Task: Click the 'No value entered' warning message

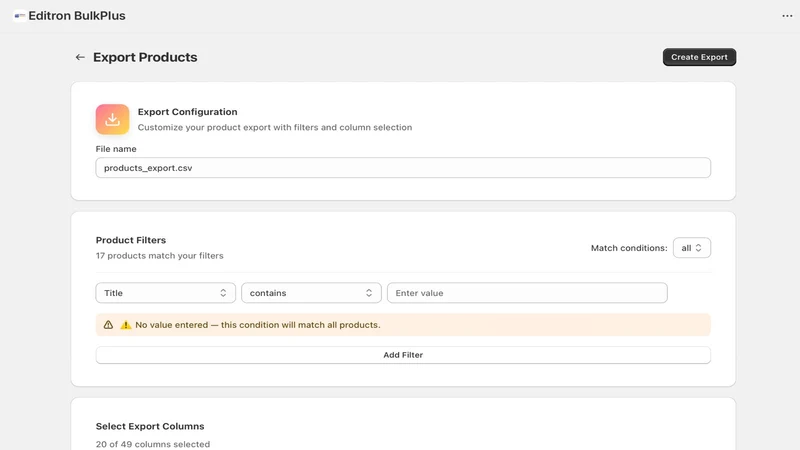Action: pyautogui.click(x=258, y=325)
